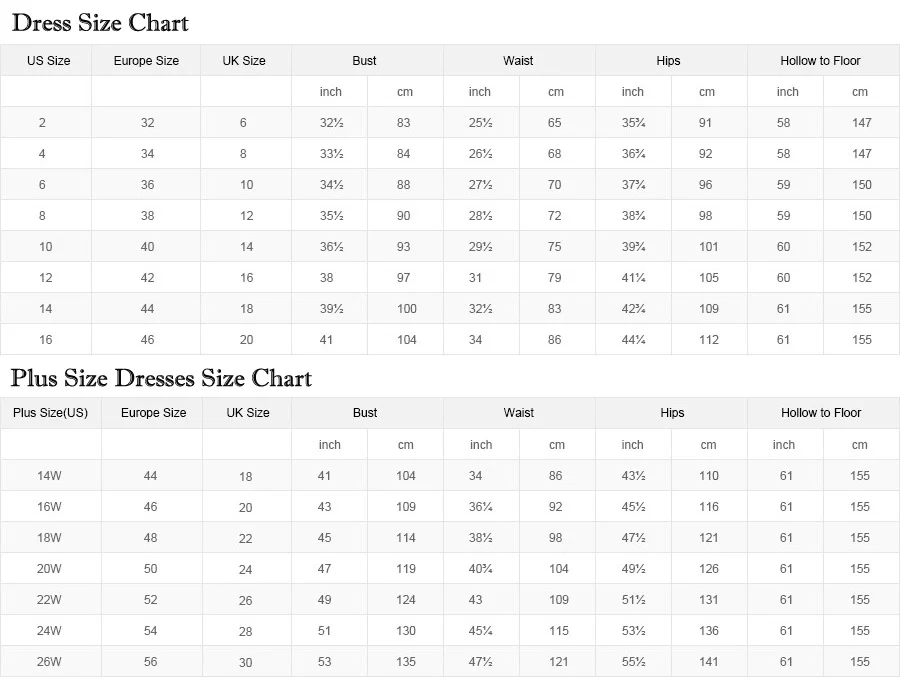The image size is (900, 681).
Task: Click the Europe size 56 cell
Action: tap(150, 662)
